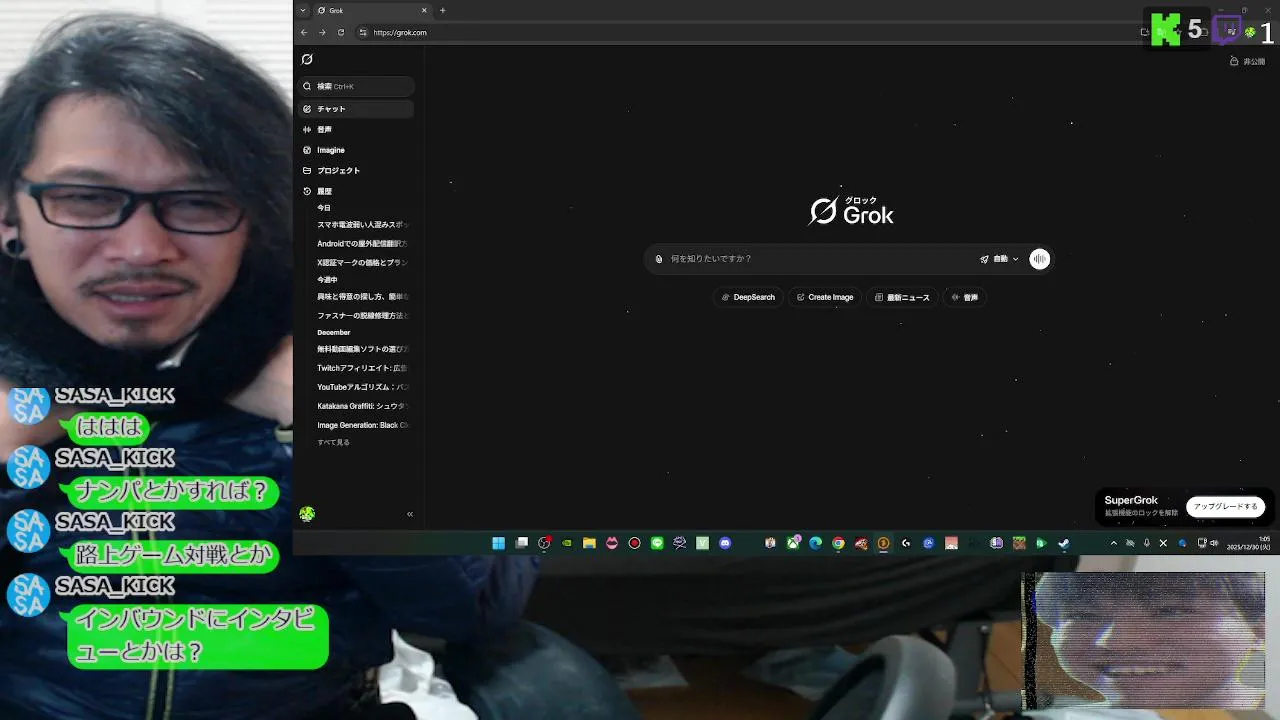The width and height of the screenshot is (1280, 720).
Task: Open the history chat スマホ電波弱い人混みスポット
Action: pyautogui.click(x=363, y=225)
